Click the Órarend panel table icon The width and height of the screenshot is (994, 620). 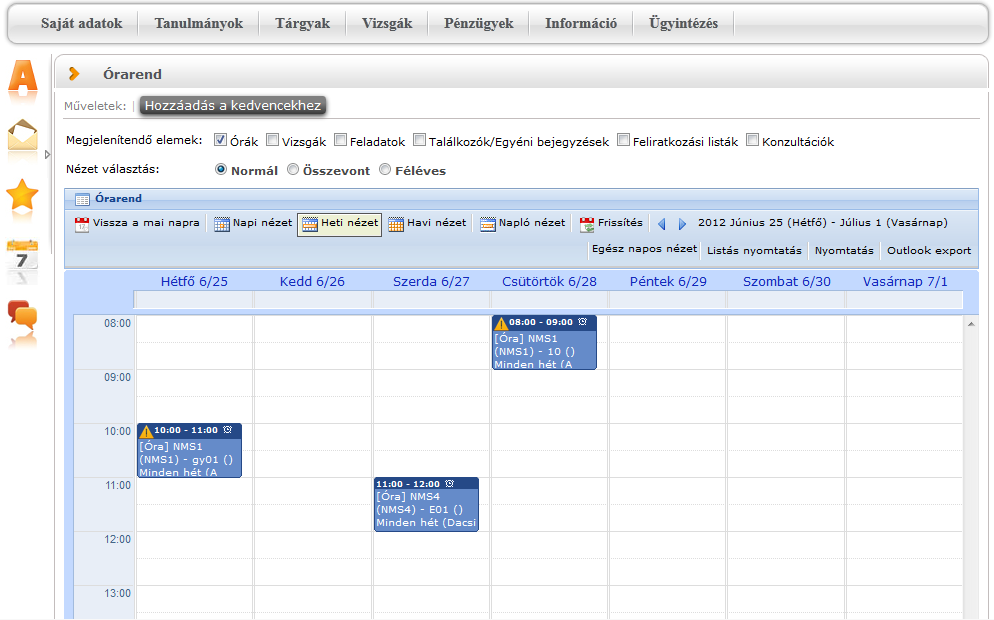(x=82, y=199)
